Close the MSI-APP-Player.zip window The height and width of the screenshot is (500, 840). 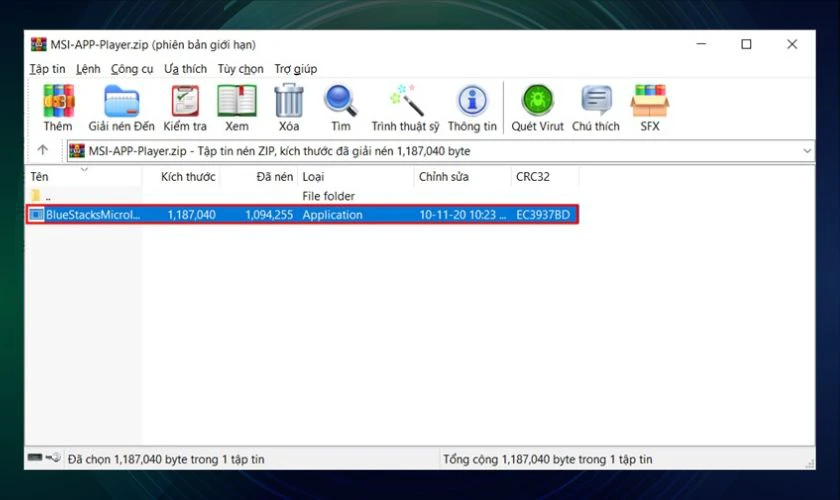792,44
